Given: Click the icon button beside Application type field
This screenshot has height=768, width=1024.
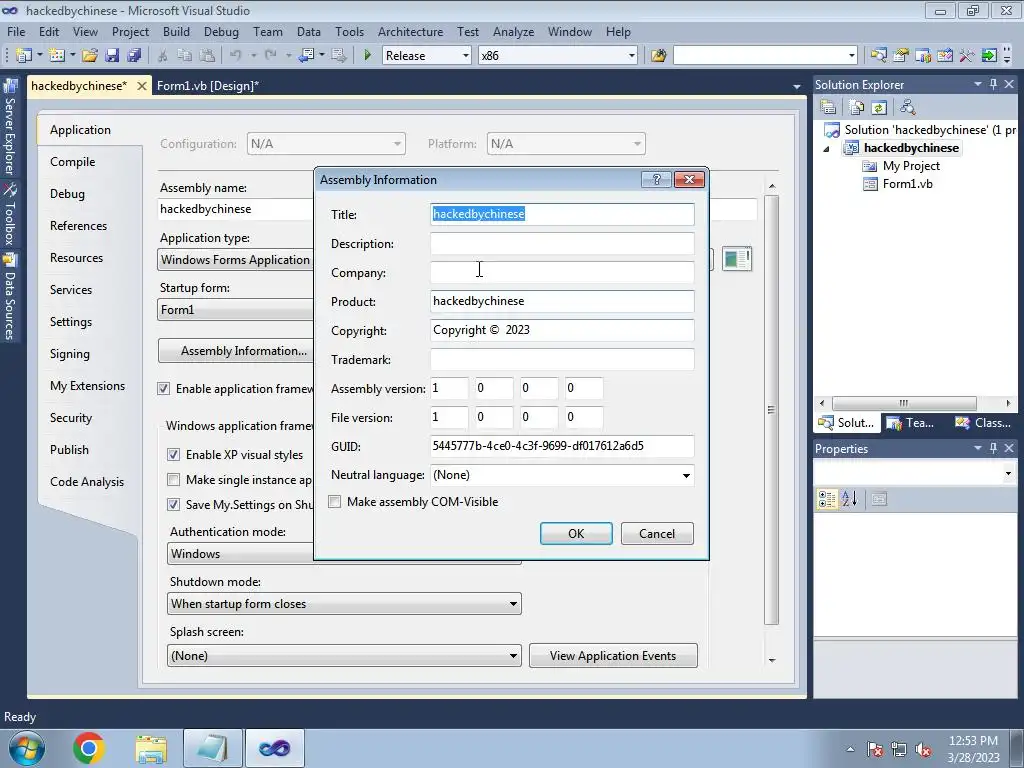Looking at the screenshot, I should click(x=737, y=259).
